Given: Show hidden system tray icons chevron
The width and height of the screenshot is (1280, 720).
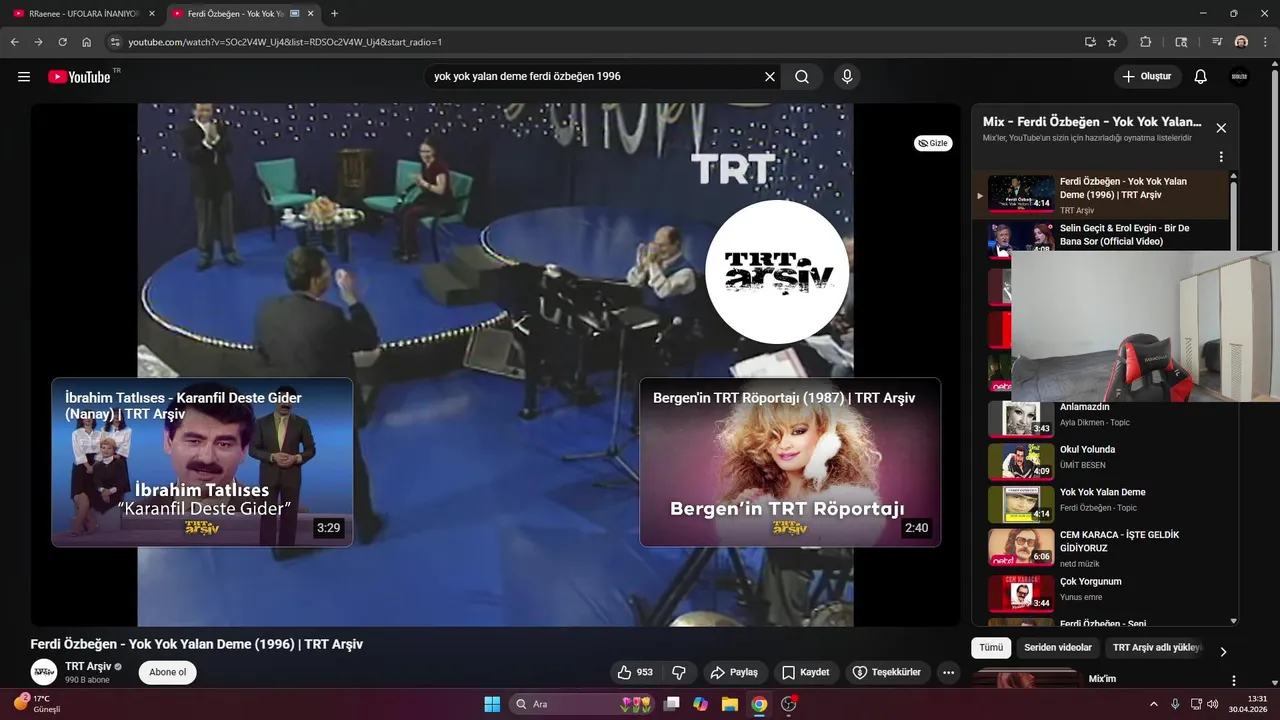Looking at the screenshot, I should click(x=1153, y=704).
